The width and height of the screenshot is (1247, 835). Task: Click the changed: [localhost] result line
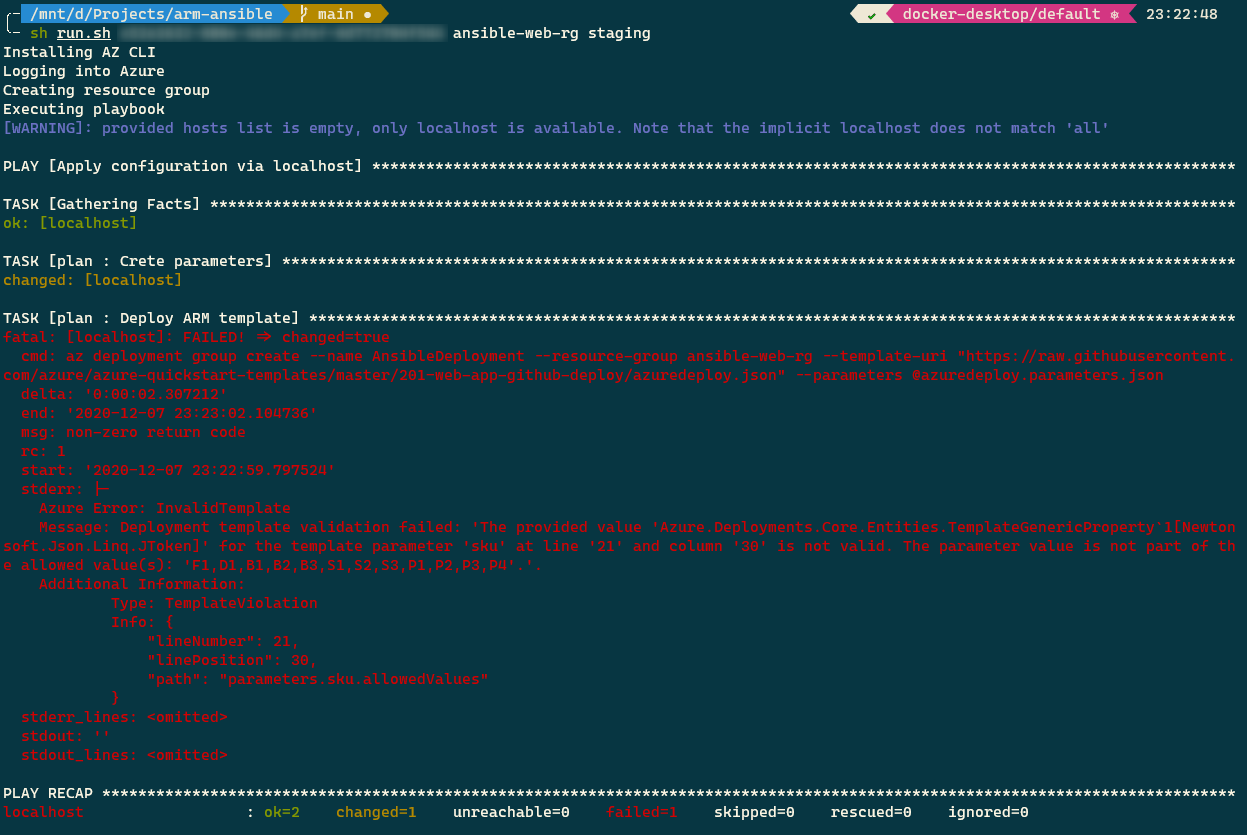click(93, 280)
